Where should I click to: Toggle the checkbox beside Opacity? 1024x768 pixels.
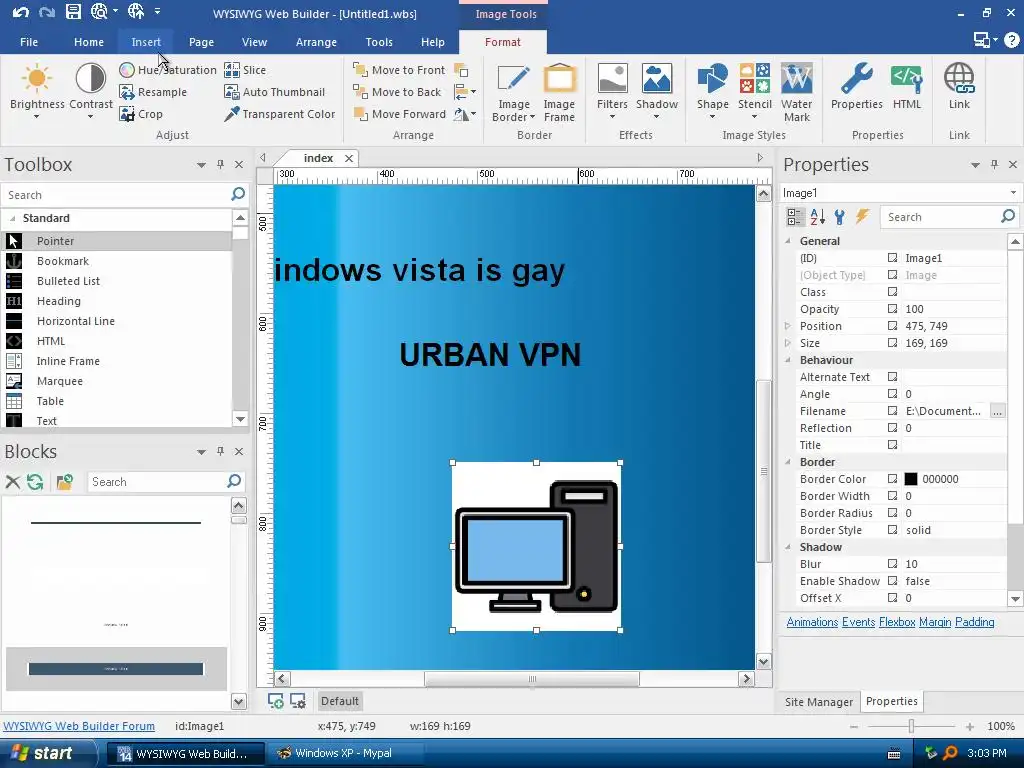coord(892,309)
